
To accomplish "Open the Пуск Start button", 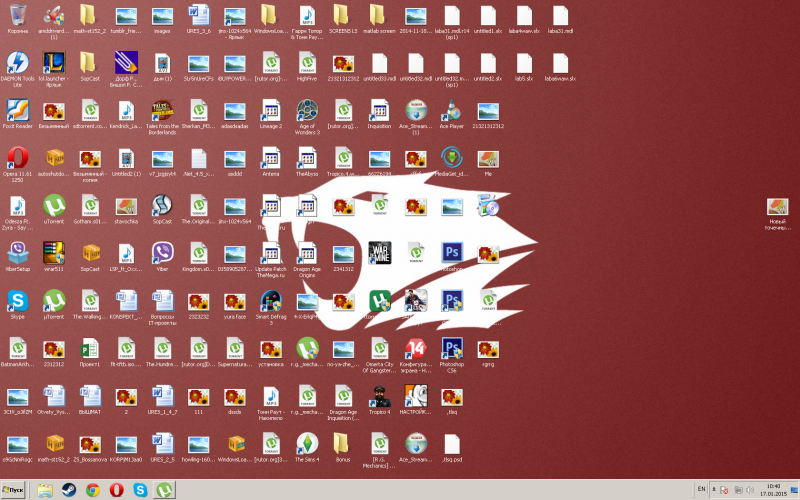I will [x=13, y=490].
